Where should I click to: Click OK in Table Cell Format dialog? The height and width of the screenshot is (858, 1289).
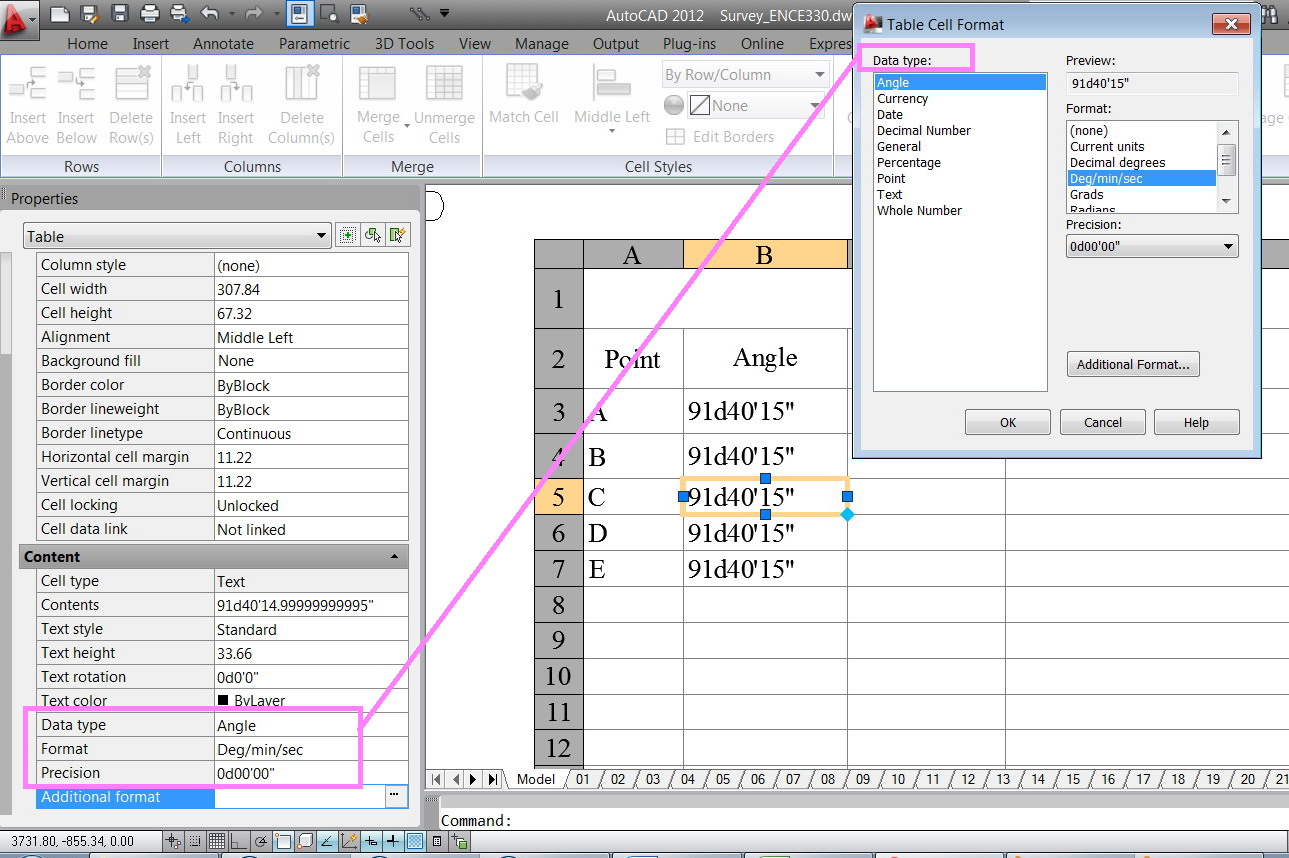[x=1007, y=423]
